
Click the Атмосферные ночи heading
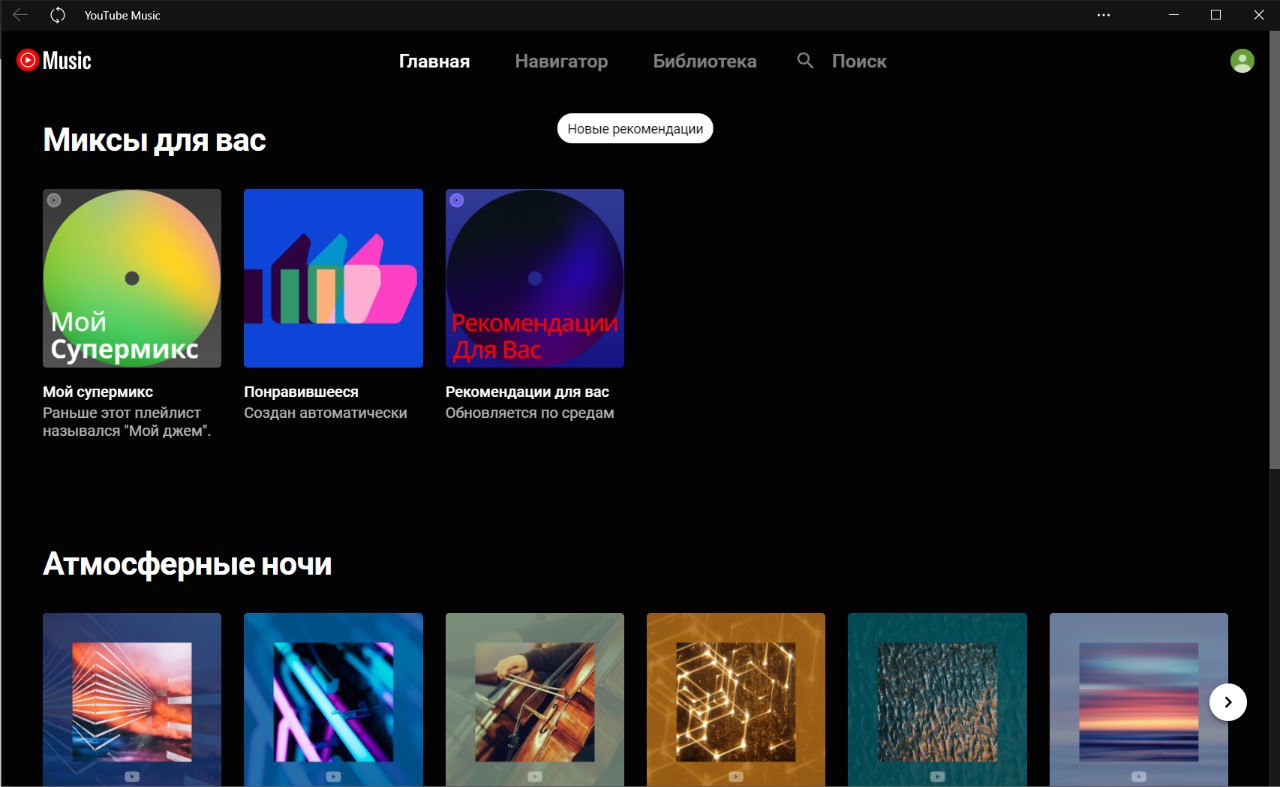click(187, 564)
